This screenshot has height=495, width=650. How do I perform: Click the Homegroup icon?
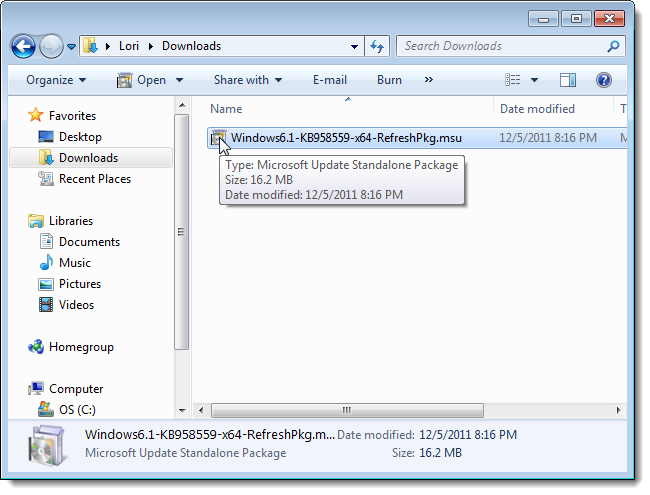click(x=36, y=347)
